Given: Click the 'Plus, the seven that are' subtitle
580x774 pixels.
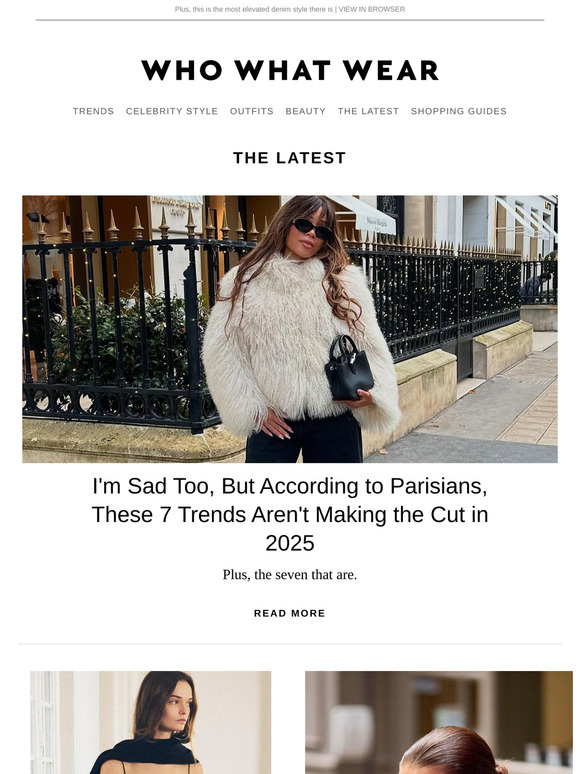Looking at the screenshot, I should pos(290,575).
